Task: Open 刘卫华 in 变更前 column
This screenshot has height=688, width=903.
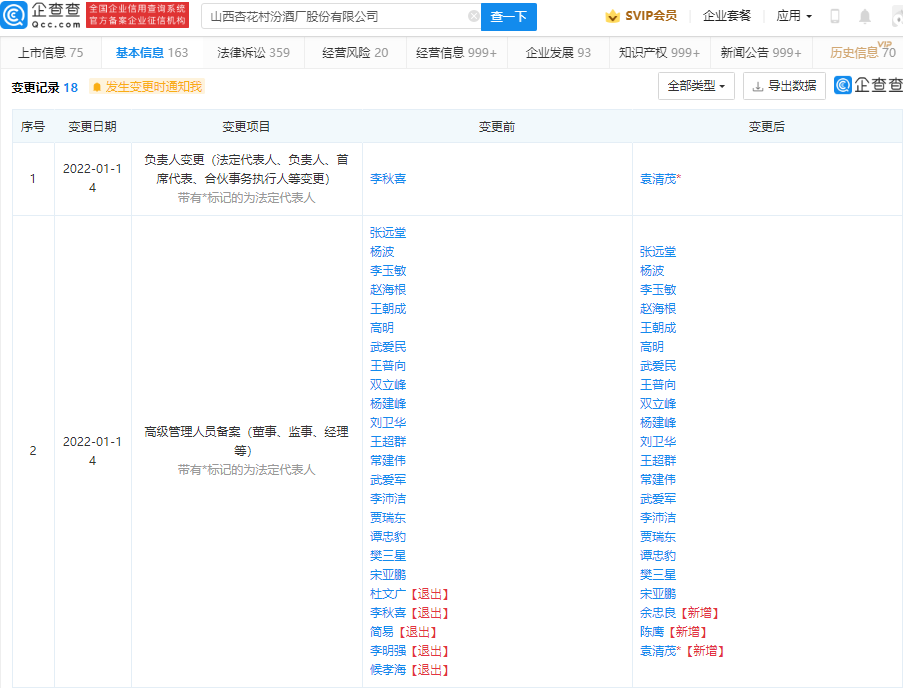Action: tap(388, 423)
